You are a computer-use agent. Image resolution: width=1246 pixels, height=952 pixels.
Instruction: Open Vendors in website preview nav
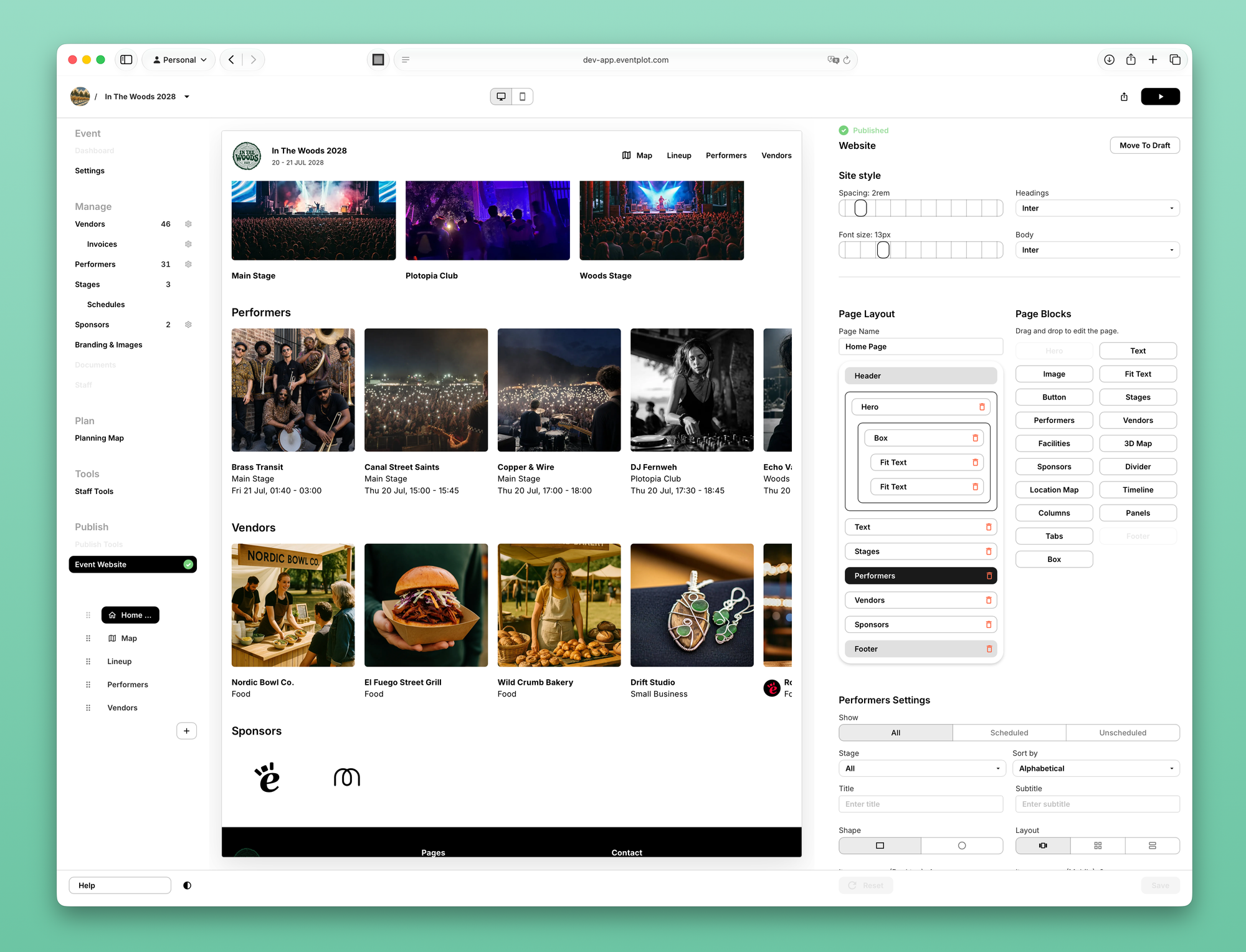click(776, 155)
